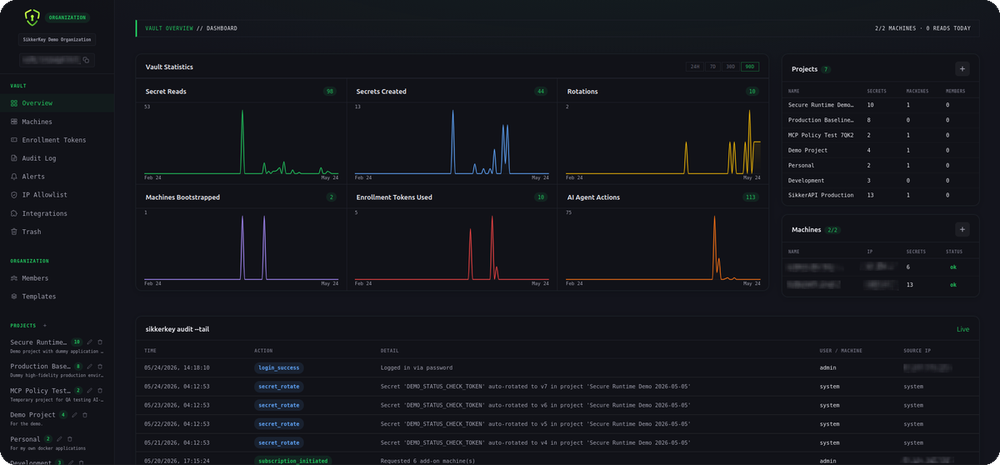The image size is (1000, 465).
Task: Open the Members page
Action: click(57, 278)
